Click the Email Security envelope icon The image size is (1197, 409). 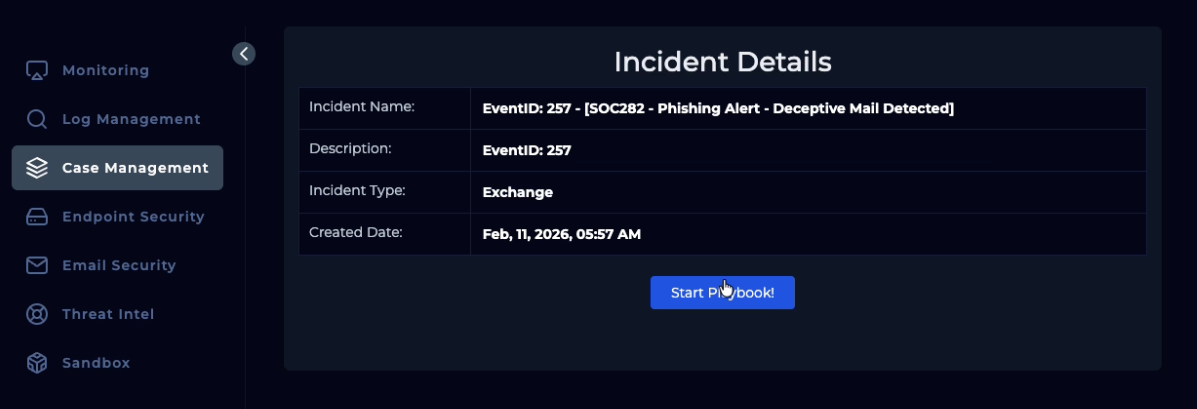[x=37, y=266]
